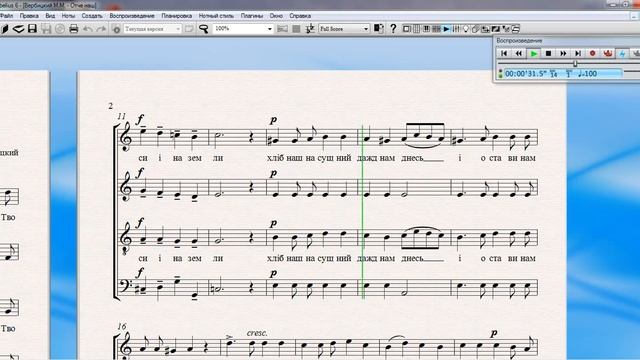
Task: Click the green Play button
Action: coord(533,53)
